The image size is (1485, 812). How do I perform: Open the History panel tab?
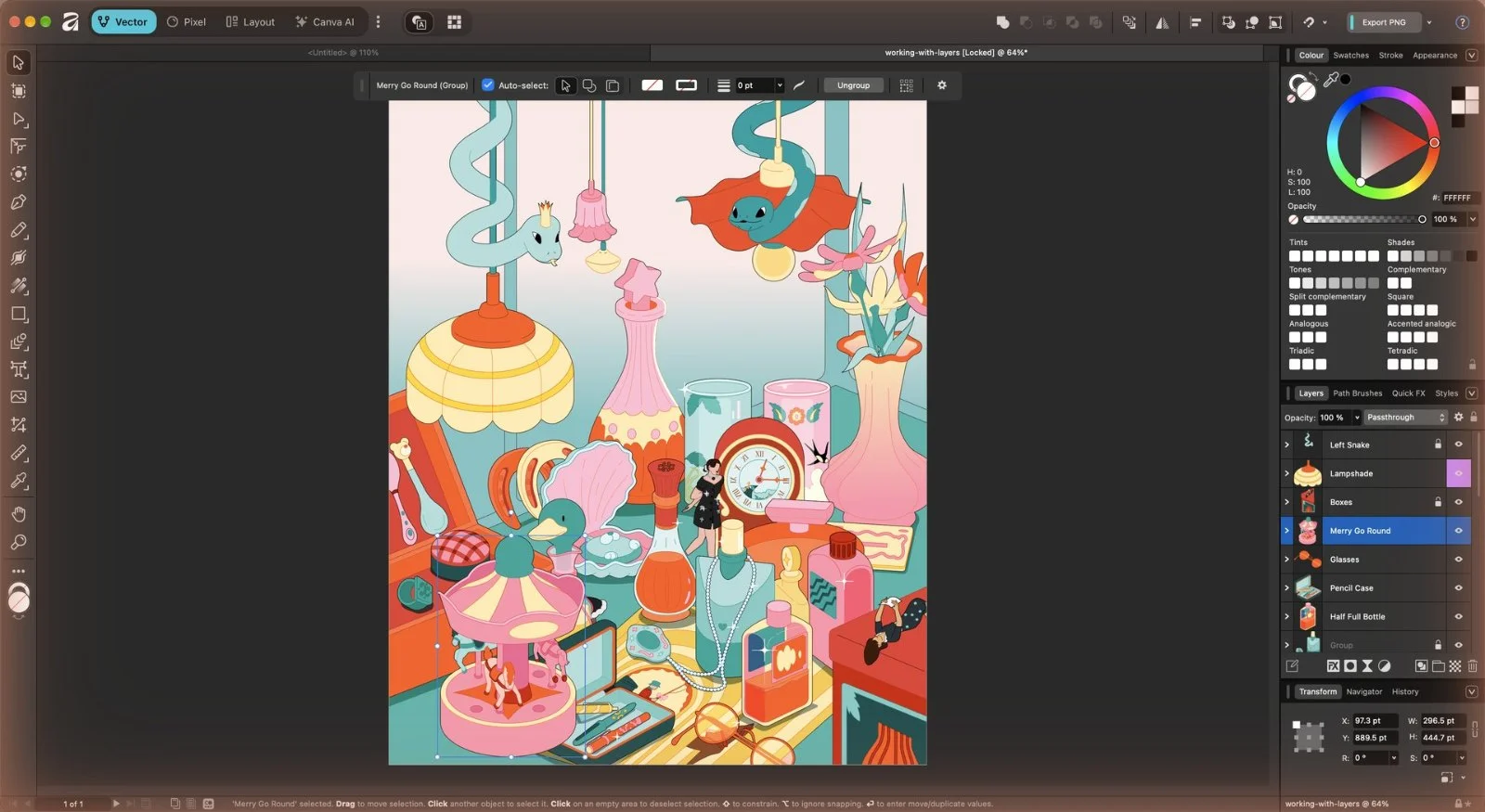[x=1404, y=692]
